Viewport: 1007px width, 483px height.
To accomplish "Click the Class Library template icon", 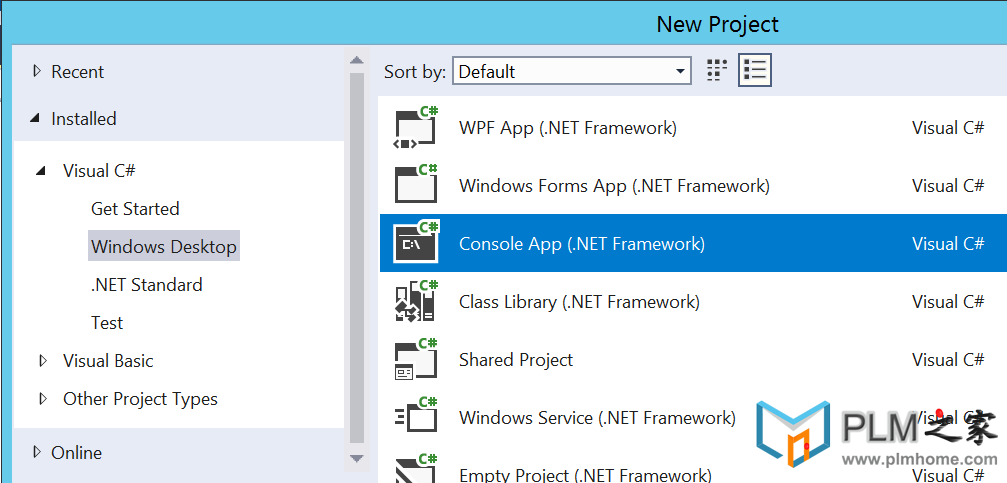I will [416, 301].
